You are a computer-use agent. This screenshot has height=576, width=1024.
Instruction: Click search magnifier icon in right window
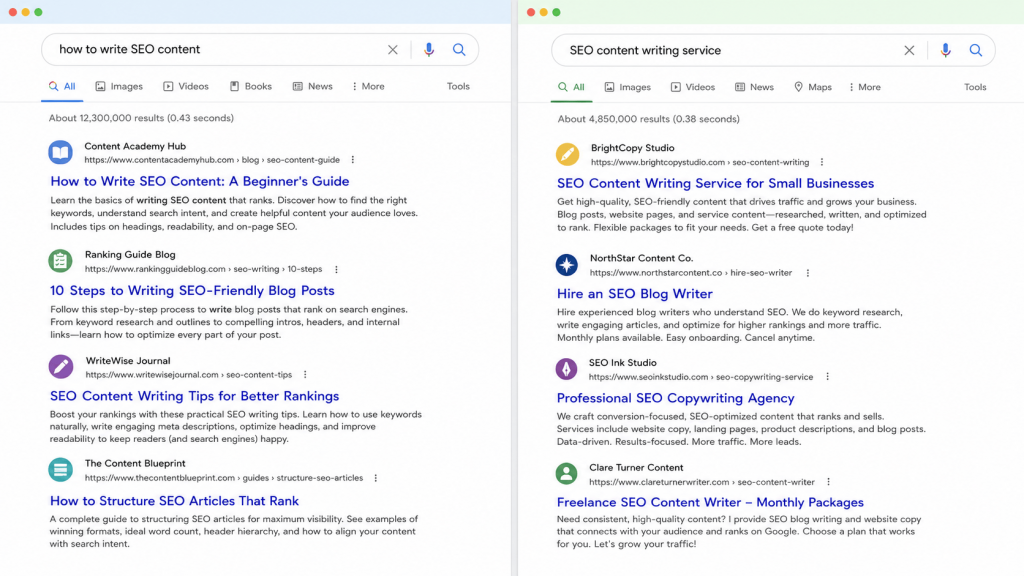tap(976, 50)
